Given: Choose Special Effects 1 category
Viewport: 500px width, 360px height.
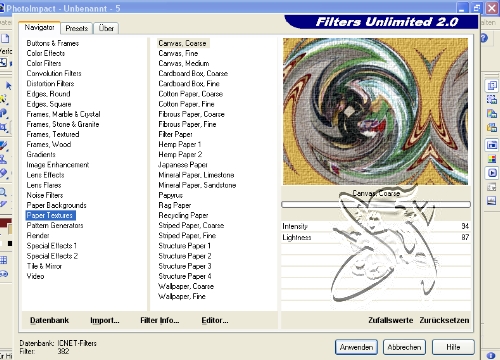Looking at the screenshot, I should pyautogui.click(x=52, y=246).
